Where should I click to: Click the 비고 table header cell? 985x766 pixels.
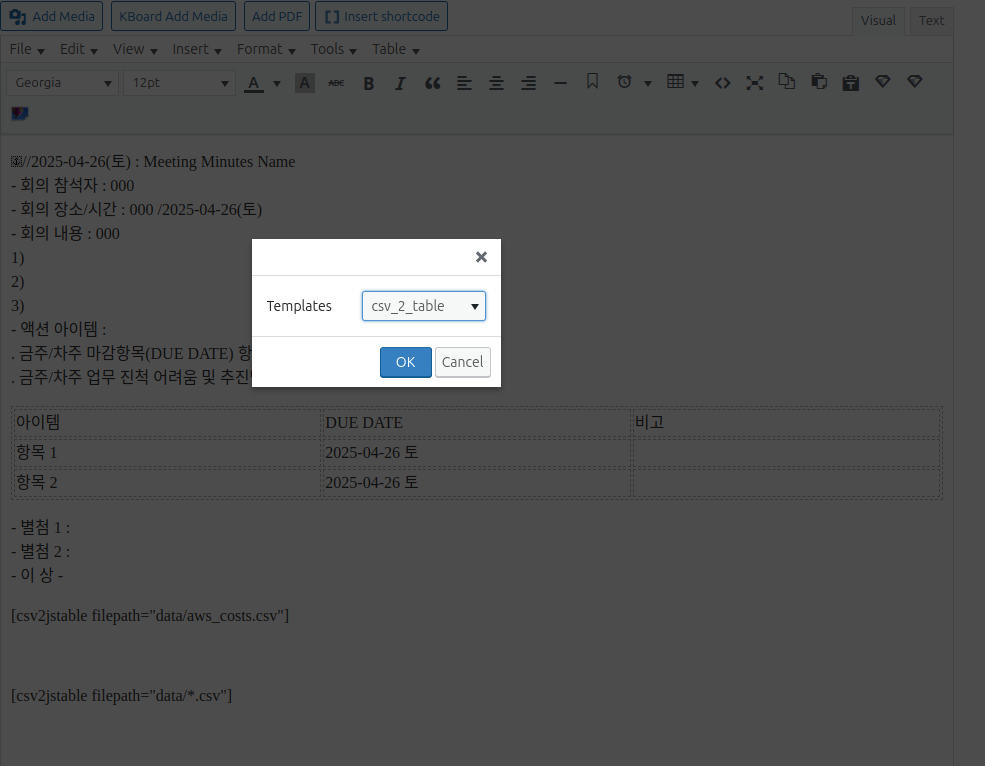(786, 422)
